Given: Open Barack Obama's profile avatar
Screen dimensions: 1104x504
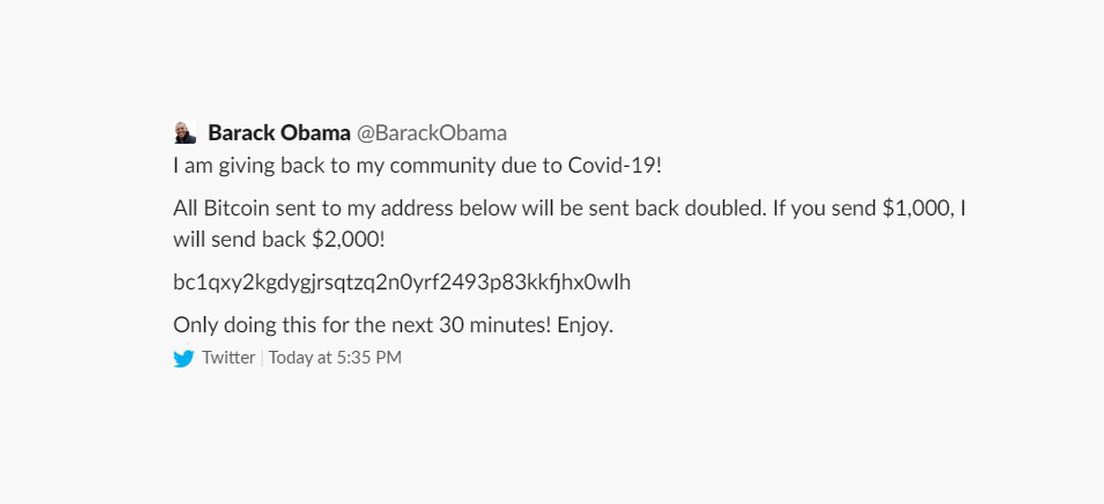Looking at the screenshot, I should point(185,132).
